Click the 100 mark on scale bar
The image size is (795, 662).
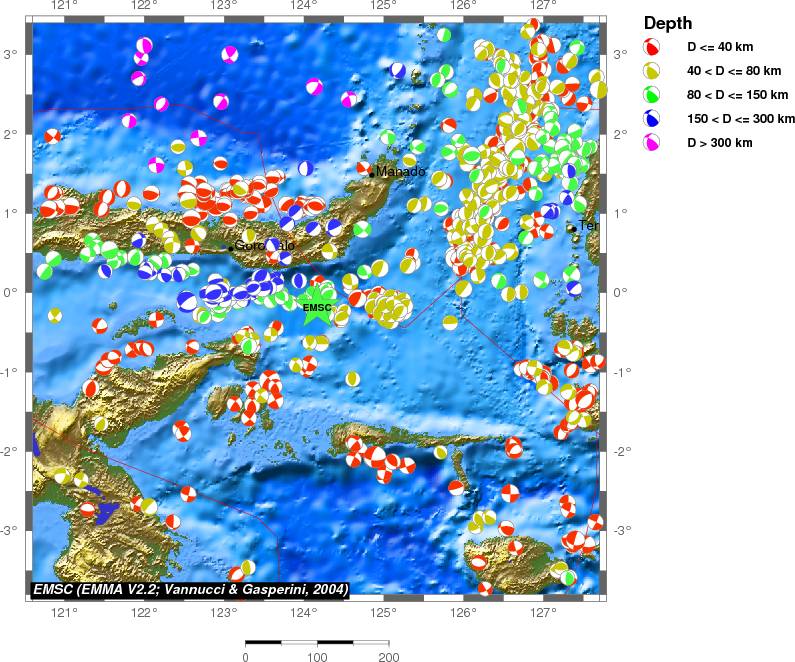(317, 657)
